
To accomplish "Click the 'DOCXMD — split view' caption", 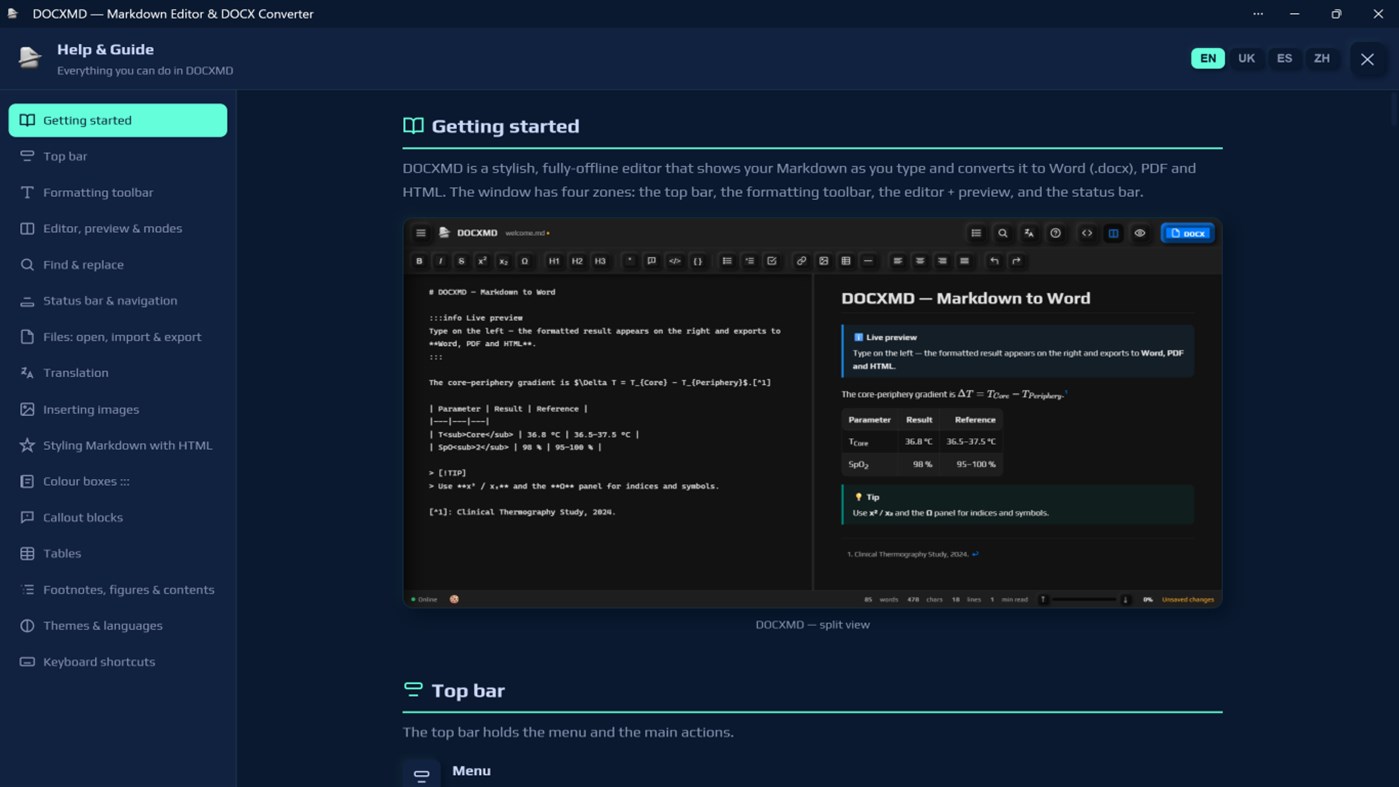I will pos(812,624).
